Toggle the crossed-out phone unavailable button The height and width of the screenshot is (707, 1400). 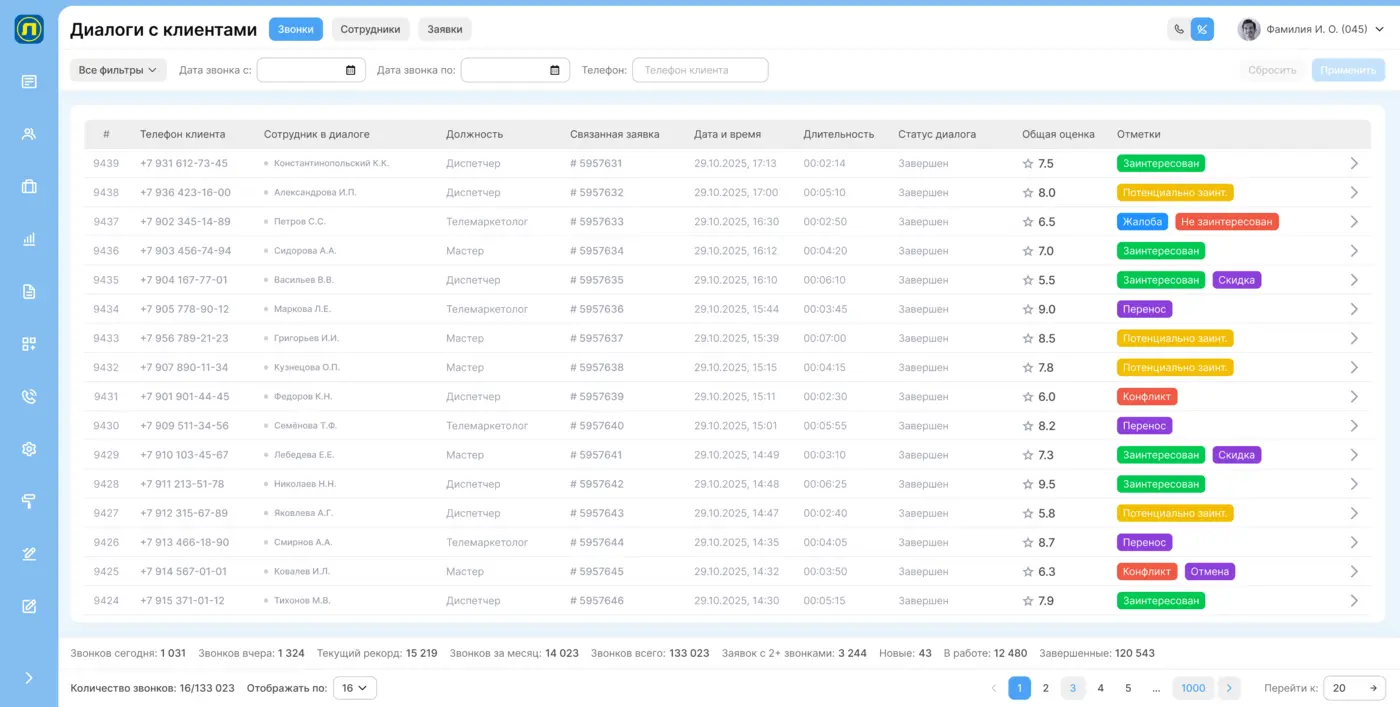click(1202, 30)
